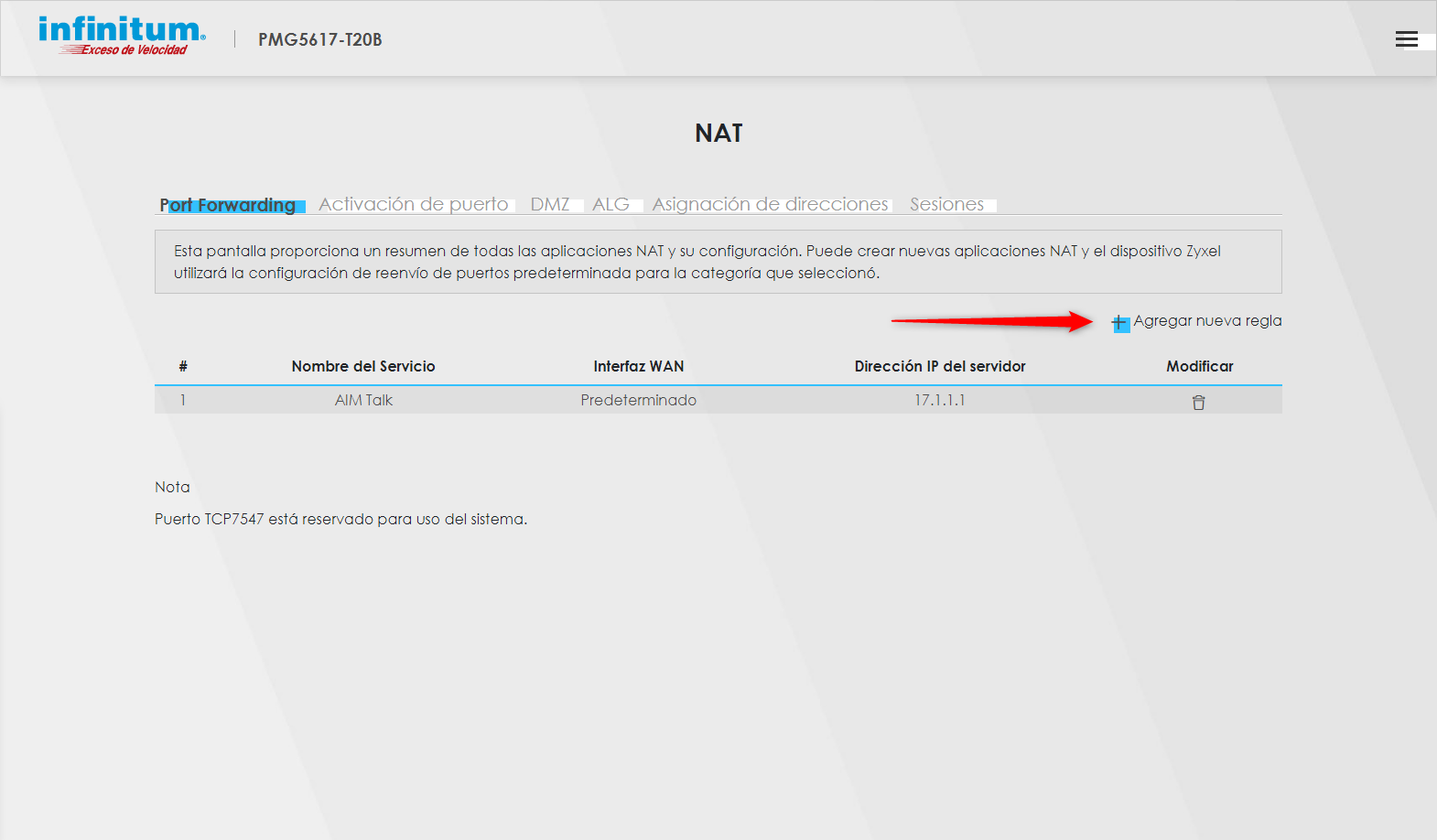Delete AIM Talk rule with trash icon
Viewport: 1437px width, 840px height.
click(x=1198, y=403)
